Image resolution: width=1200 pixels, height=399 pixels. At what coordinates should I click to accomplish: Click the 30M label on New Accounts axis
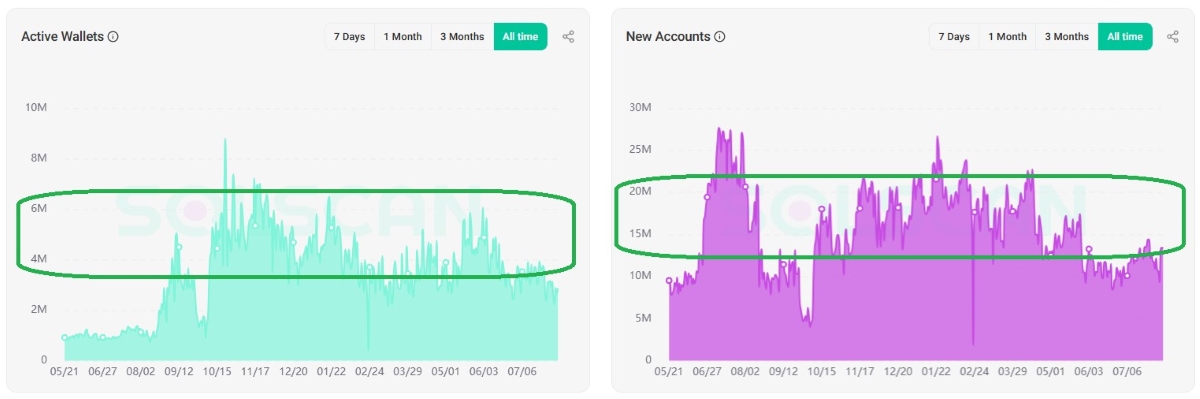pos(640,107)
